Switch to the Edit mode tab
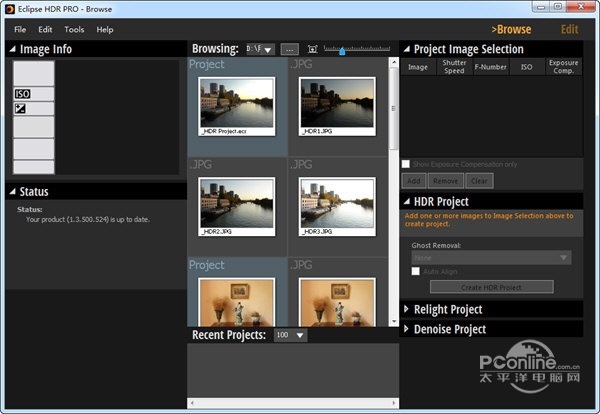The width and height of the screenshot is (600, 414). click(569, 30)
